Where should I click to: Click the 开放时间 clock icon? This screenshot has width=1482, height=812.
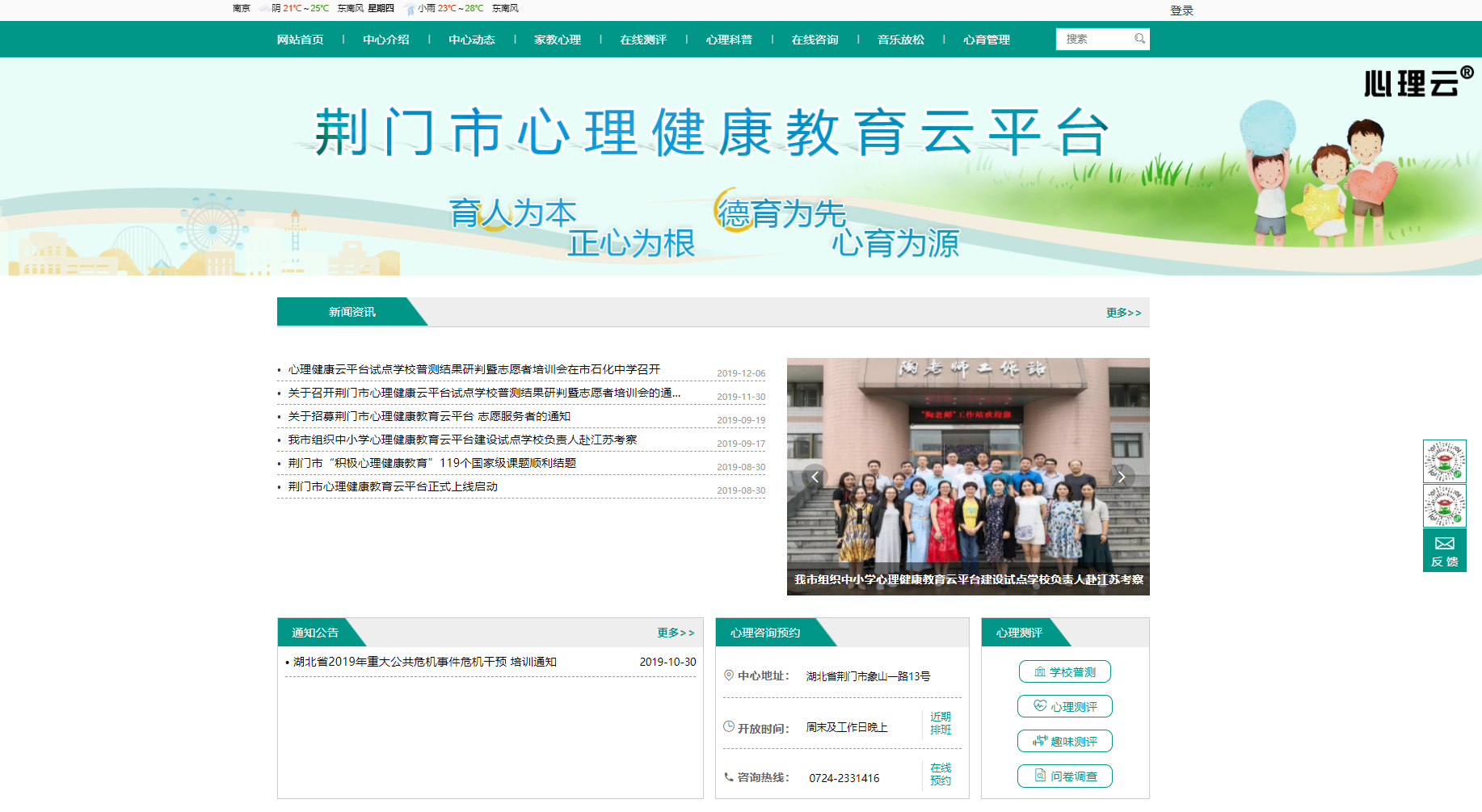click(729, 726)
